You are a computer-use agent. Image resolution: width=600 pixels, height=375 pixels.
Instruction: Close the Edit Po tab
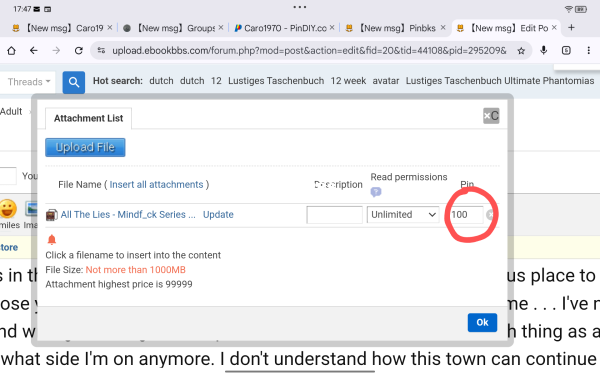click(554, 28)
